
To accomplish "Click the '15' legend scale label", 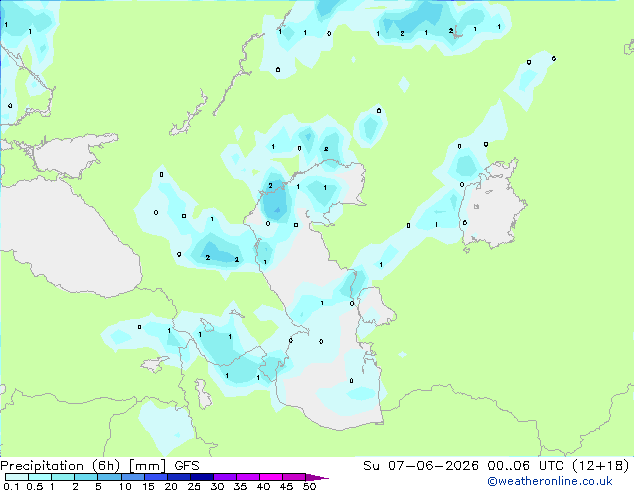I will (x=148, y=486).
